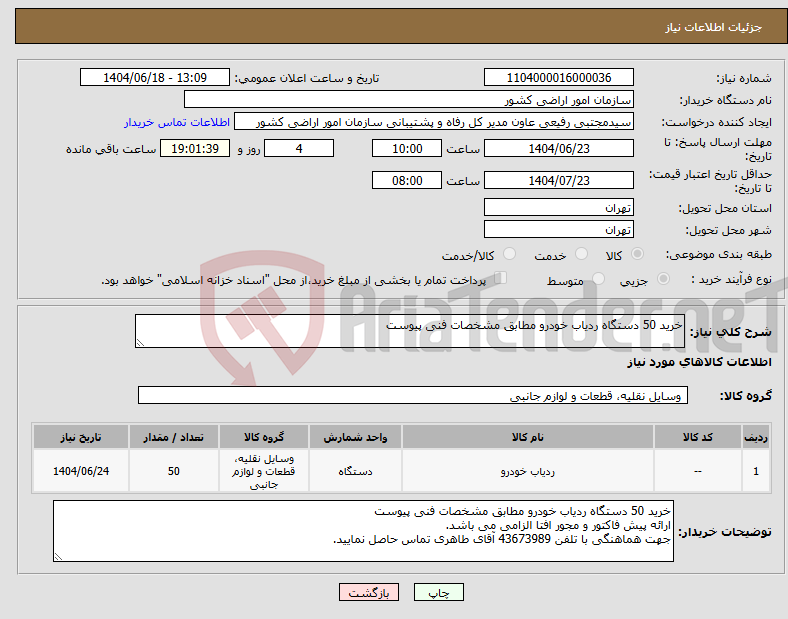
Task: Select the متوسط purchase type radio
Action: pos(598,278)
